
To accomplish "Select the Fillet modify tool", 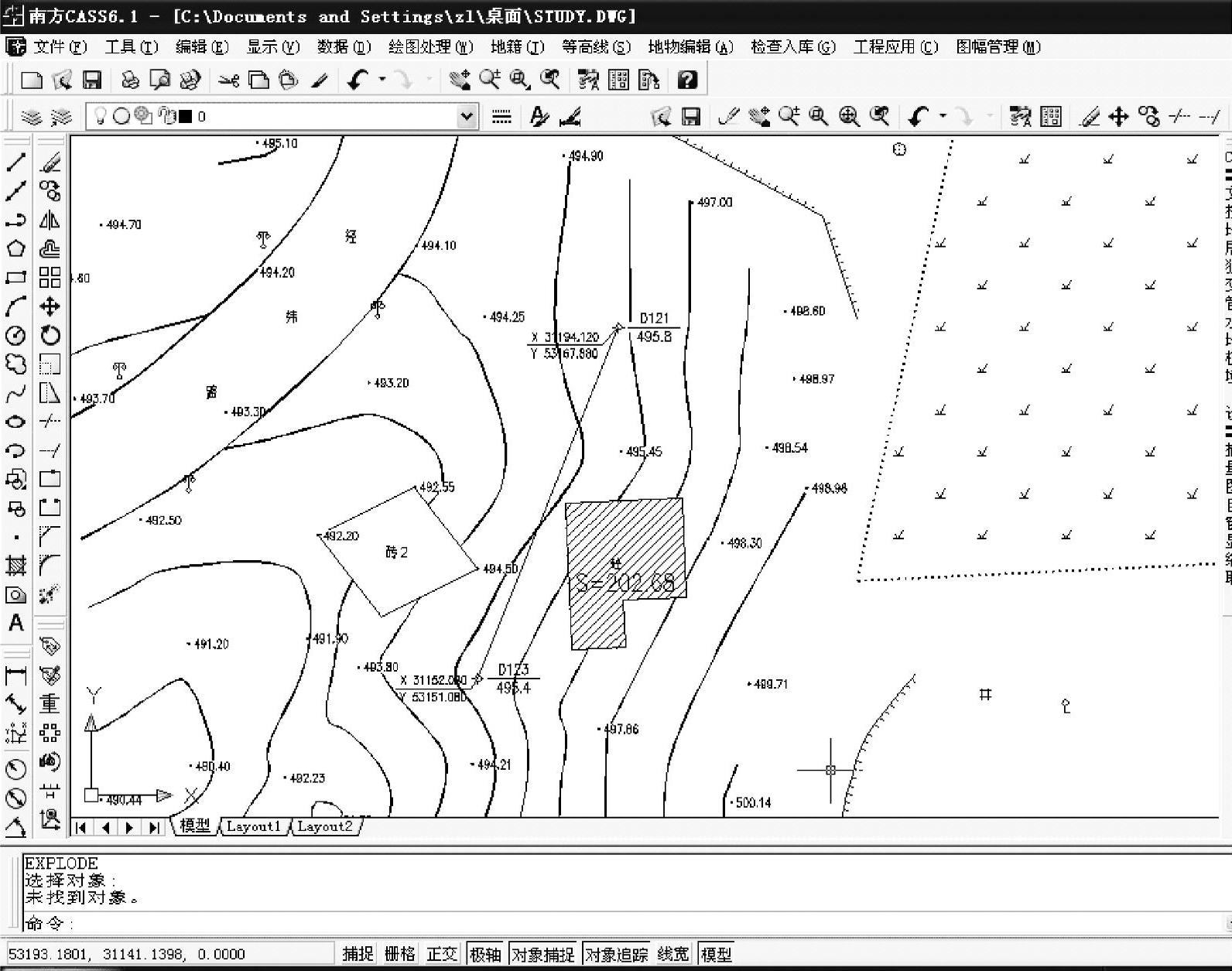I will pyautogui.click(x=50, y=566).
